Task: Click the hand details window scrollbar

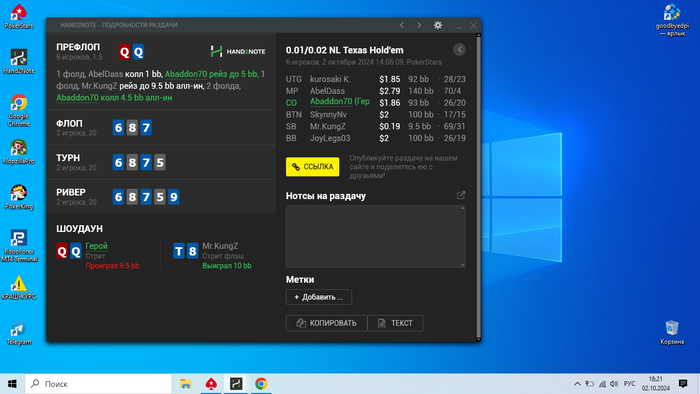Action: tap(479, 187)
